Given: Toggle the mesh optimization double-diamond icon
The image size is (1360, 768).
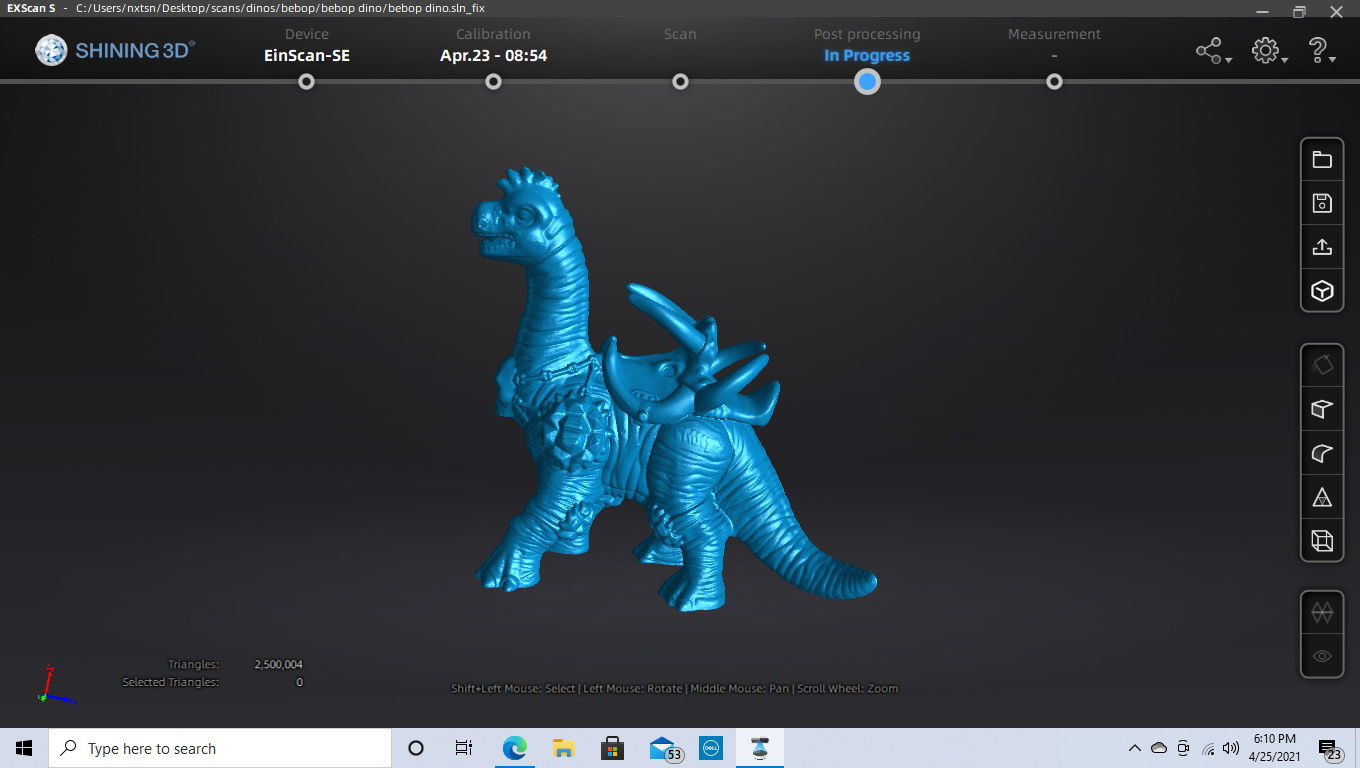Looking at the screenshot, I should tap(1322, 612).
